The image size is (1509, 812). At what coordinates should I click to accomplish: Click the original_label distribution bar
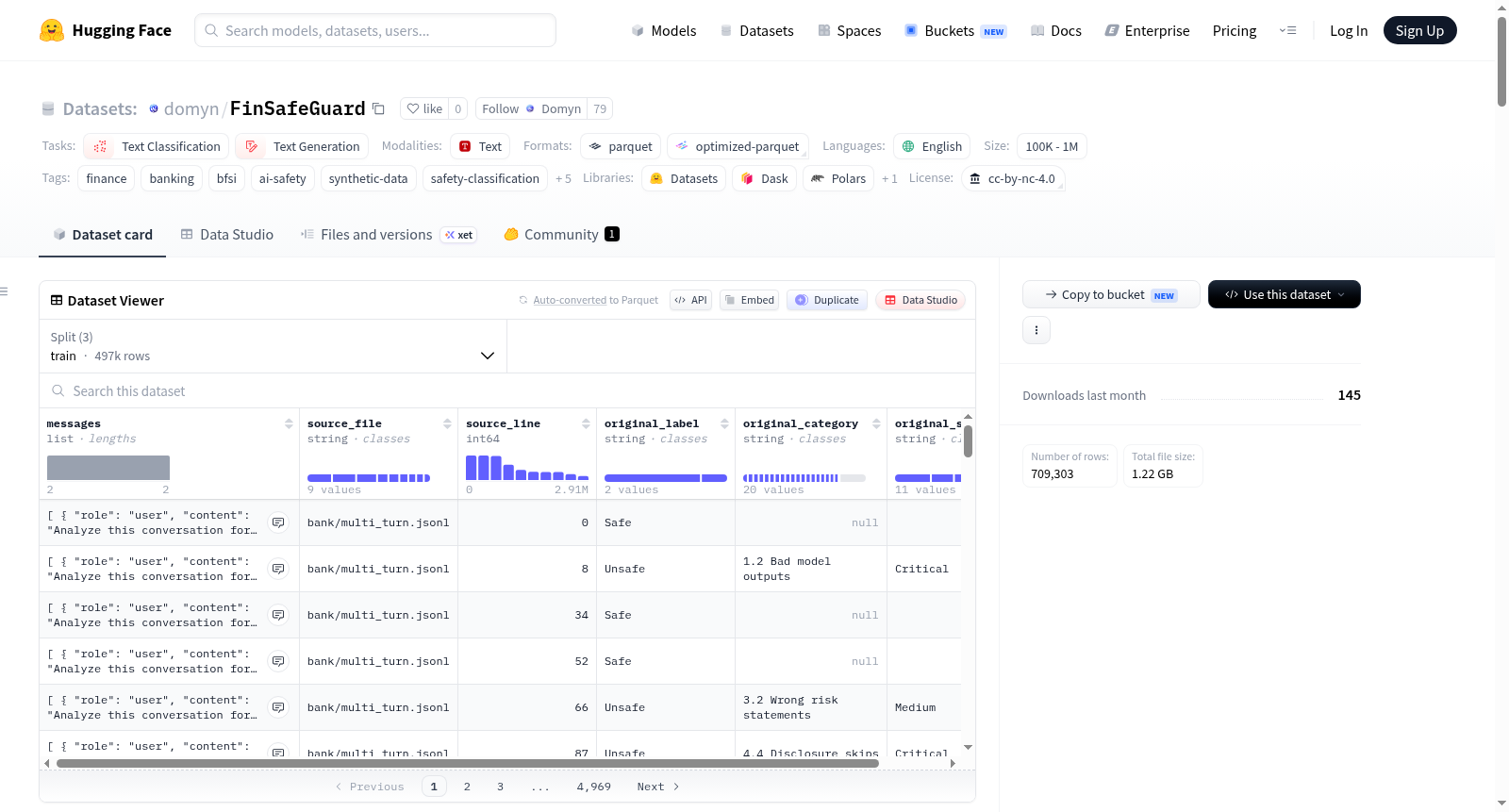tap(666, 478)
